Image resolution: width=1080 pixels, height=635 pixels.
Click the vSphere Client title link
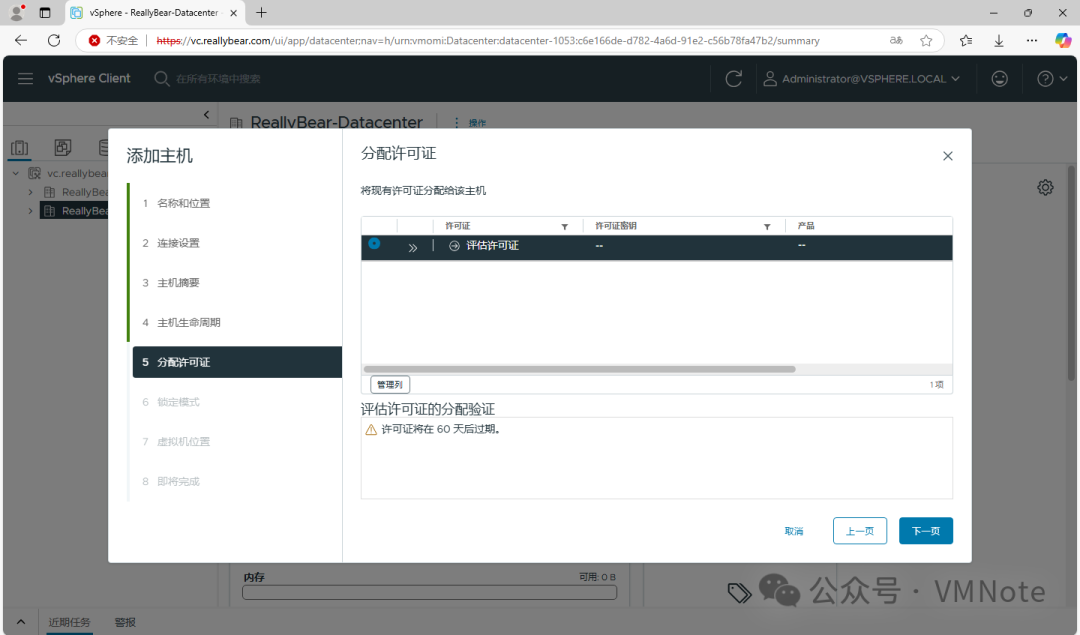coord(89,79)
